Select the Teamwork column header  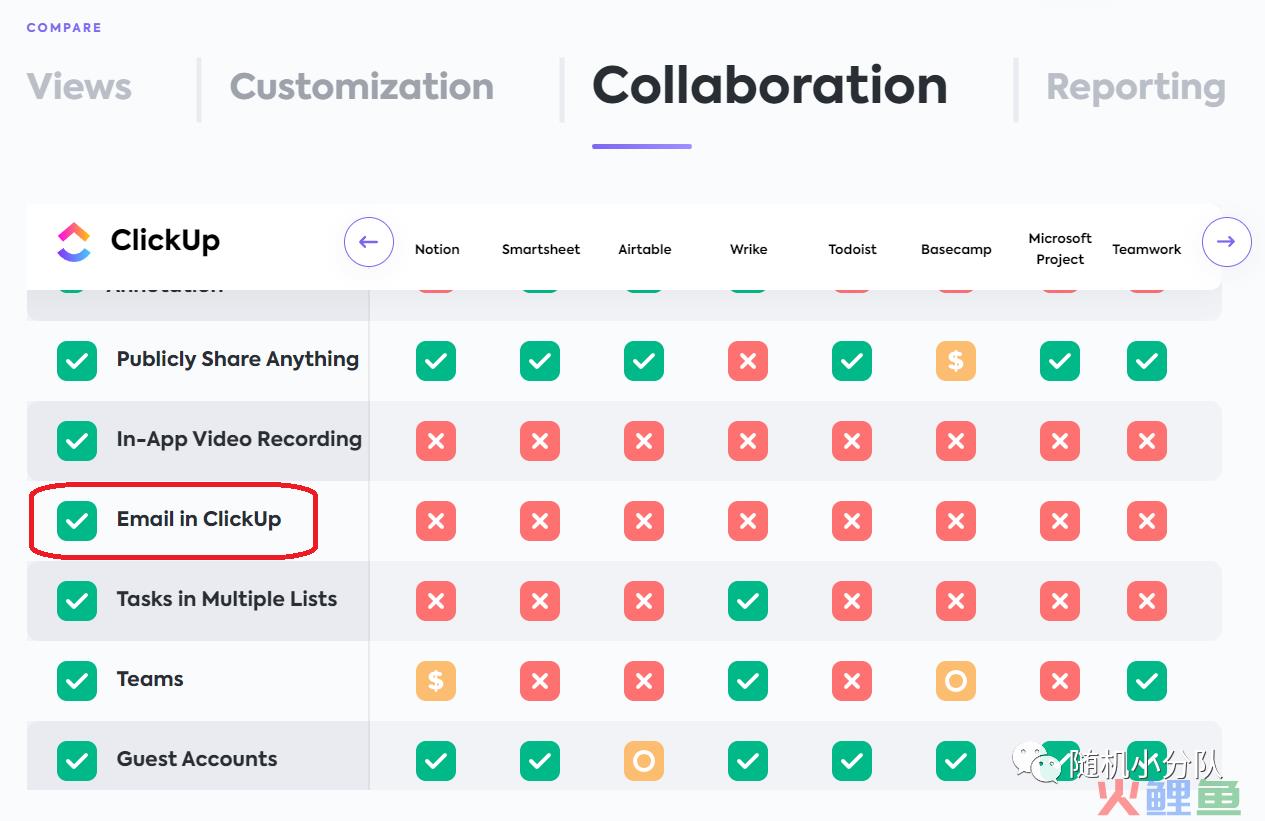[x=1147, y=249]
